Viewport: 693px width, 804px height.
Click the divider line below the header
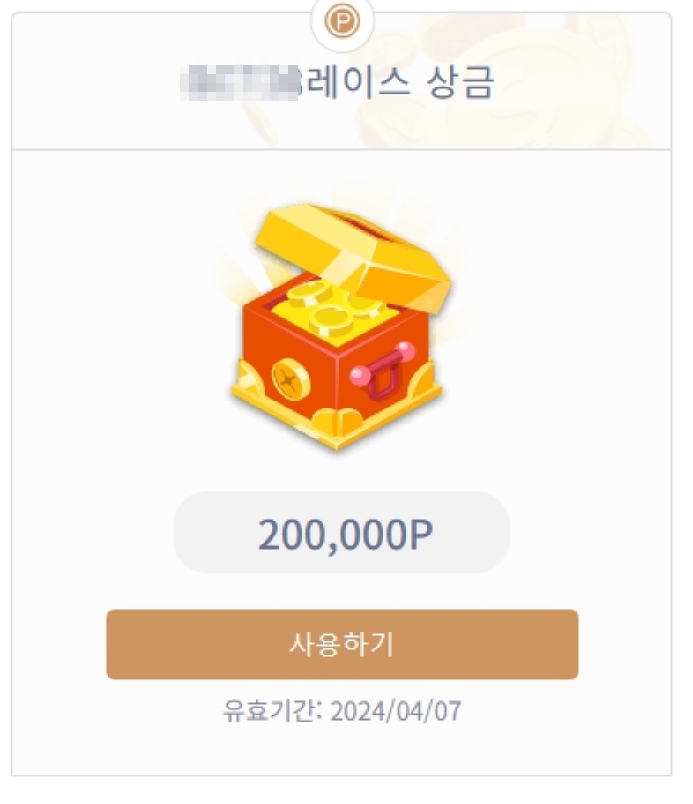[341, 149]
